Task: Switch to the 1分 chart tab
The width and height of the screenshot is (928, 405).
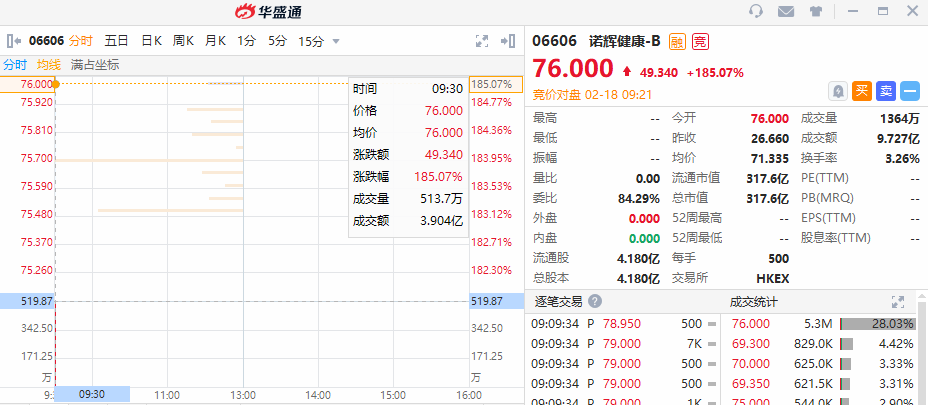Action: pos(247,41)
